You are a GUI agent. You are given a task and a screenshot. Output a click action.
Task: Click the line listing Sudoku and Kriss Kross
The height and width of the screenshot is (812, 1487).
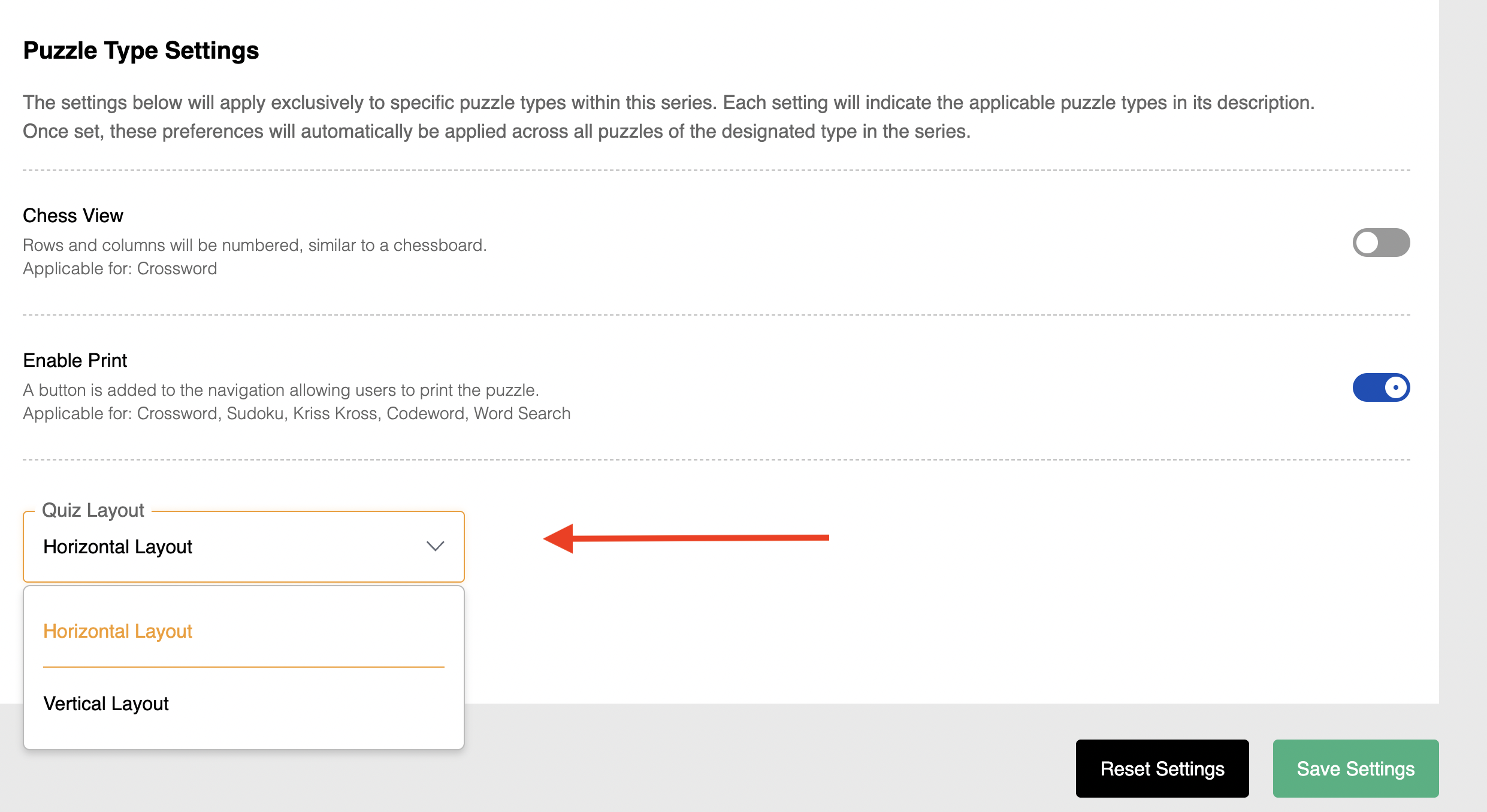[x=297, y=413]
